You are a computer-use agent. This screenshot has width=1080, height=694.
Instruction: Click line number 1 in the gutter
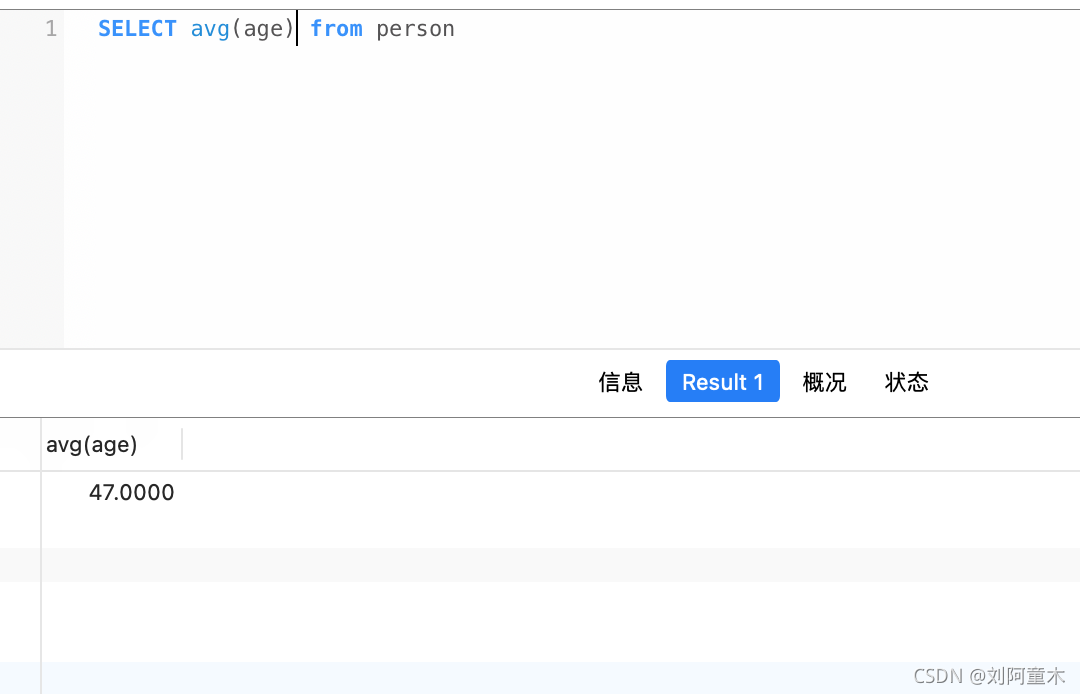coord(51,29)
